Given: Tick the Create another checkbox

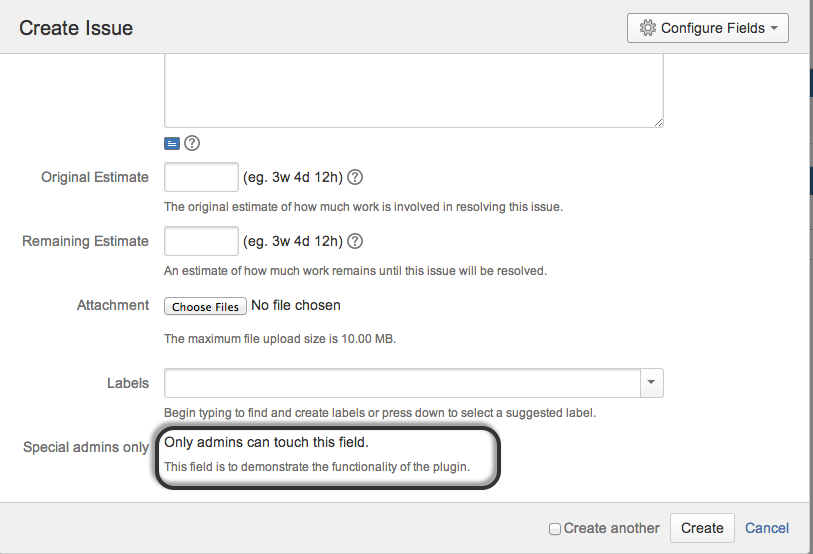Looking at the screenshot, I should (x=555, y=529).
